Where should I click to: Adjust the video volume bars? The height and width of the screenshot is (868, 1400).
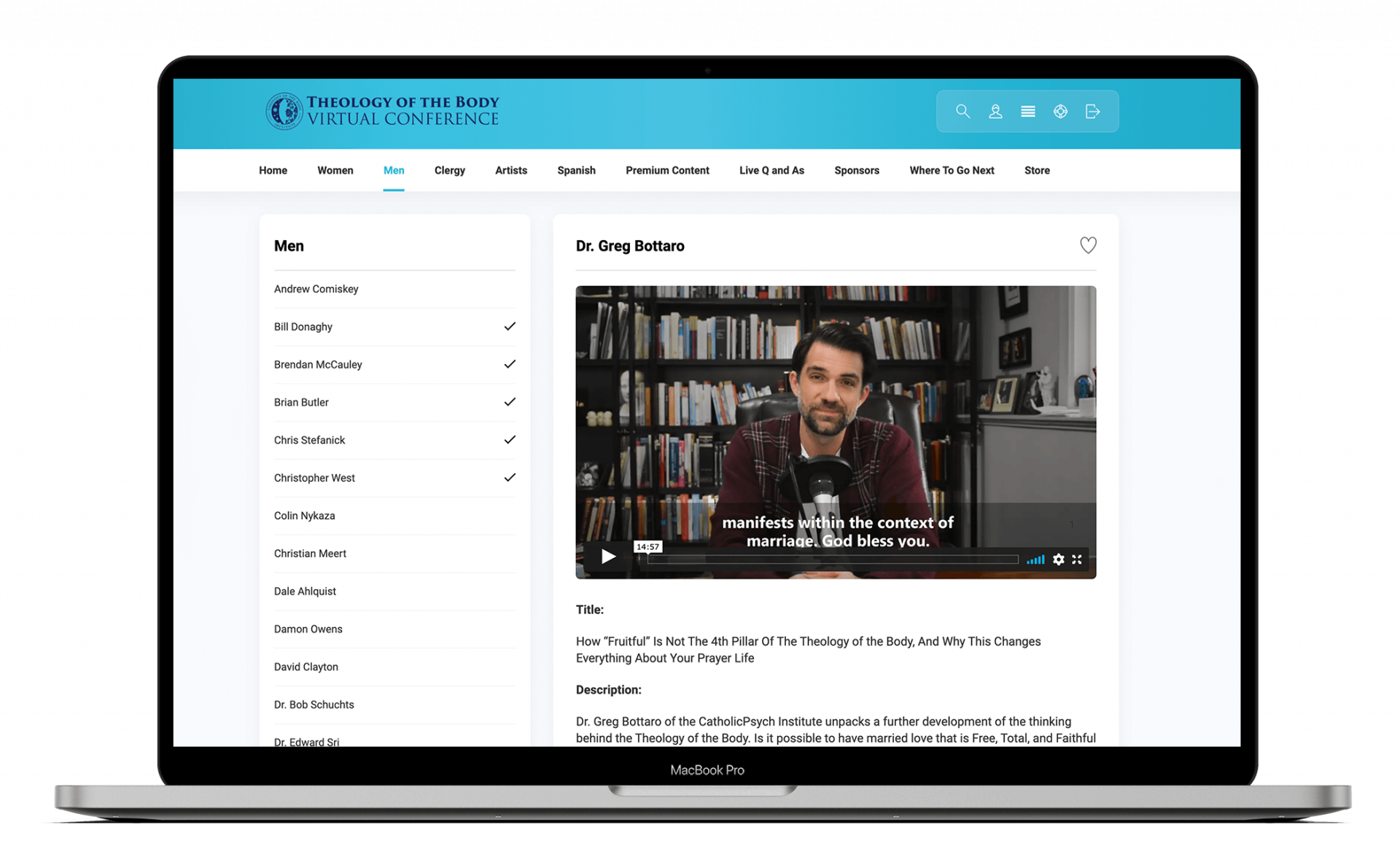(1035, 559)
